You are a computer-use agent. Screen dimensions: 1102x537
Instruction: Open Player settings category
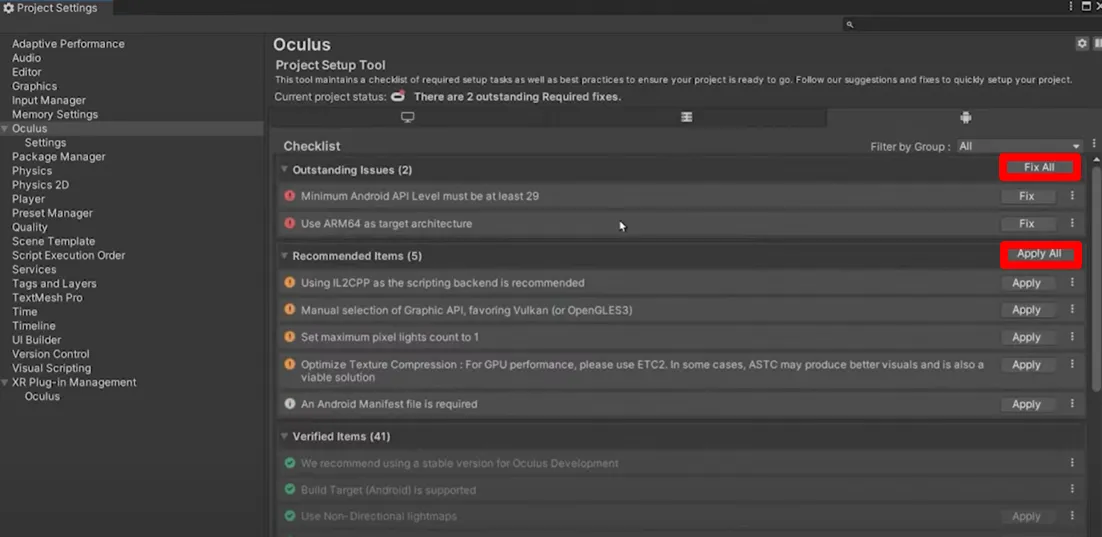[x=28, y=199]
